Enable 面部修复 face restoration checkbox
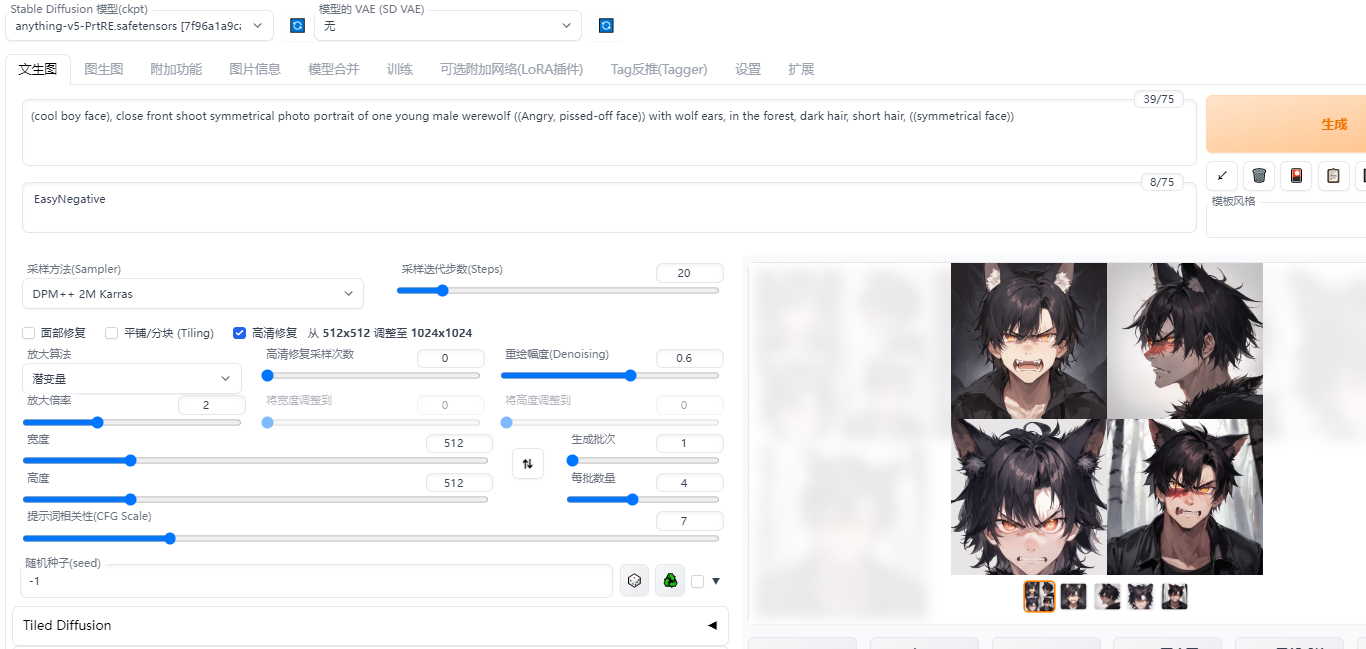The width and height of the screenshot is (1366, 649). [x=29, y=333]
